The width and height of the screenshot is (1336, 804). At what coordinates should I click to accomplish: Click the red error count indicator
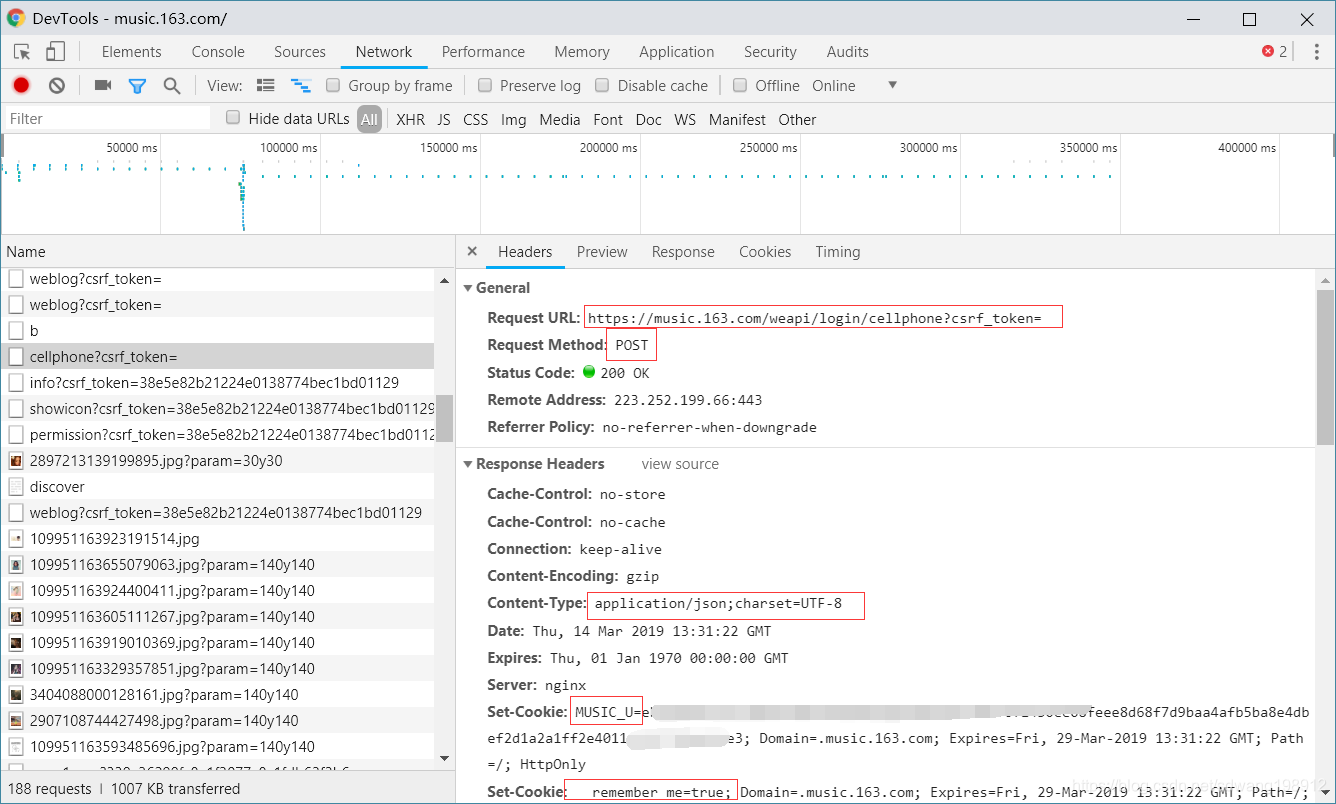pyautogui.click(x=1275, y=52)
